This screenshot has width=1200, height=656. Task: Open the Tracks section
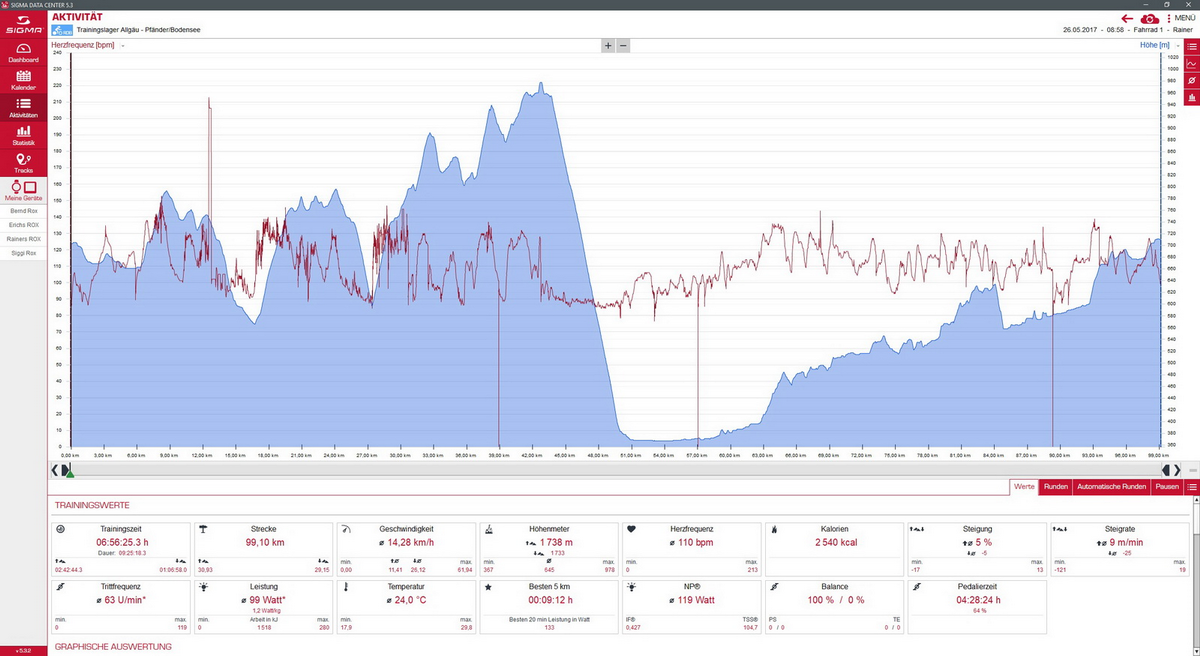coord(23,163)
